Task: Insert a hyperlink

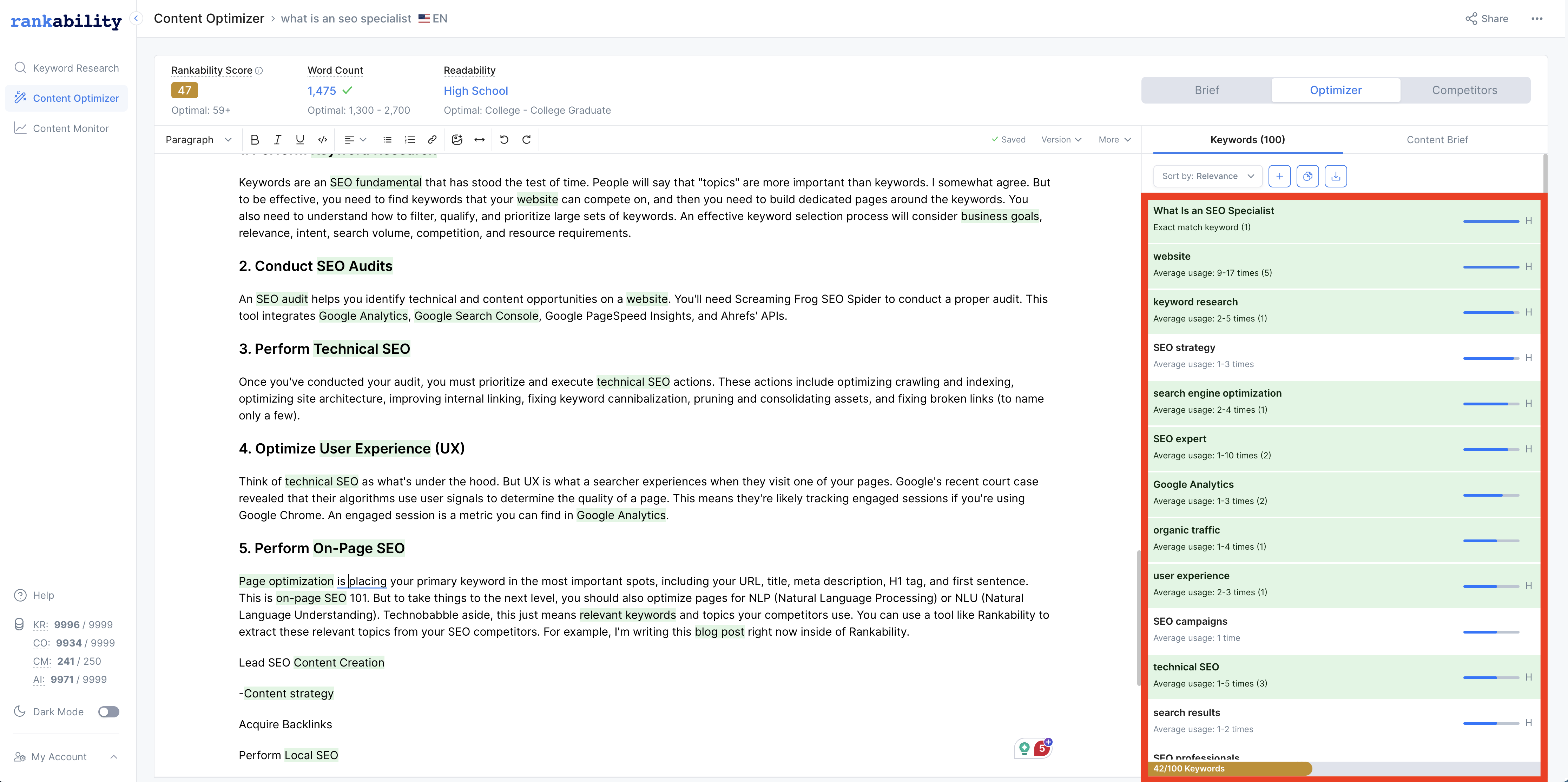Action: coord(432,139)
